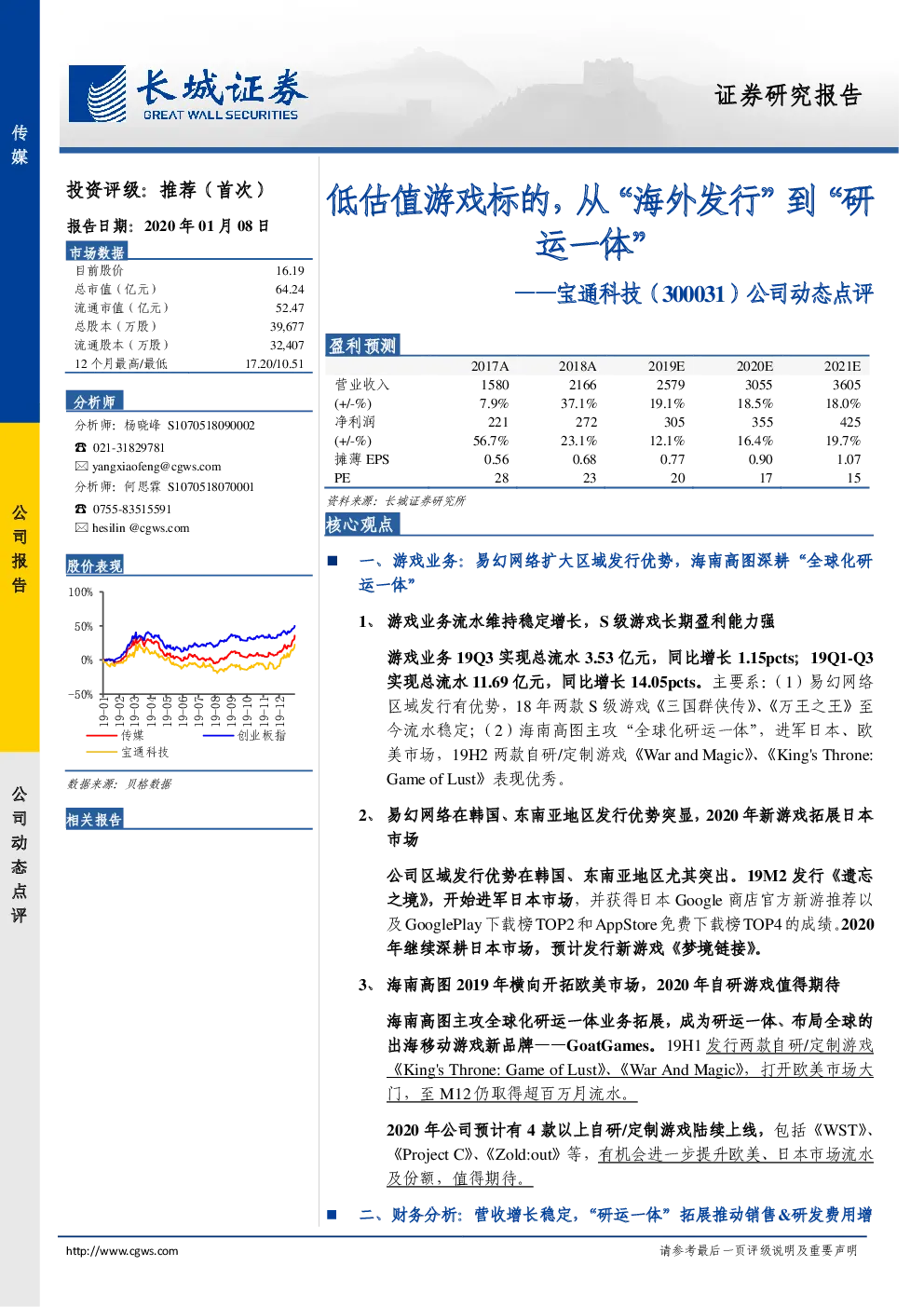Image resolution: width=924 pixels, height=1307 pixels.
Task: Click the 2017A column header
Action: (490, 367)
